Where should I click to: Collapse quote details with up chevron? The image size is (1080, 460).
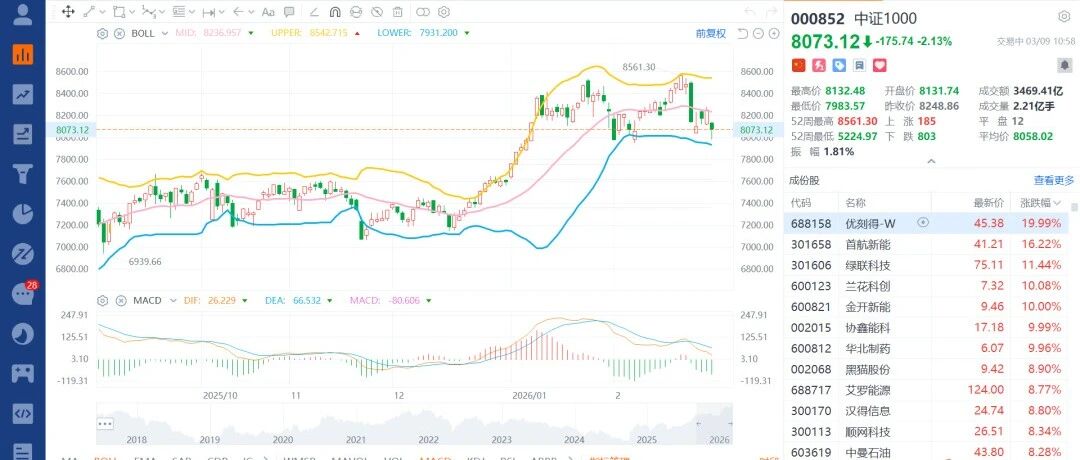931,161
